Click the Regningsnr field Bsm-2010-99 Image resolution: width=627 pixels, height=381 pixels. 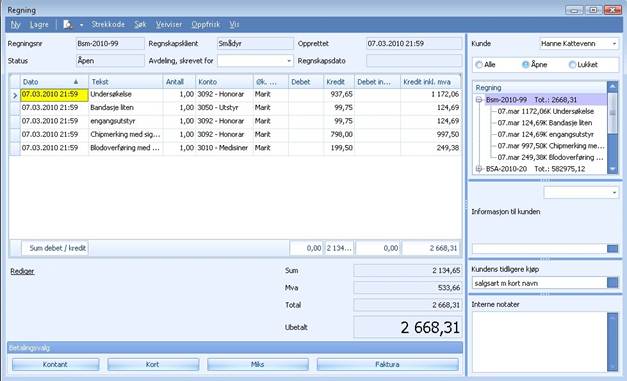click(110, 44)
